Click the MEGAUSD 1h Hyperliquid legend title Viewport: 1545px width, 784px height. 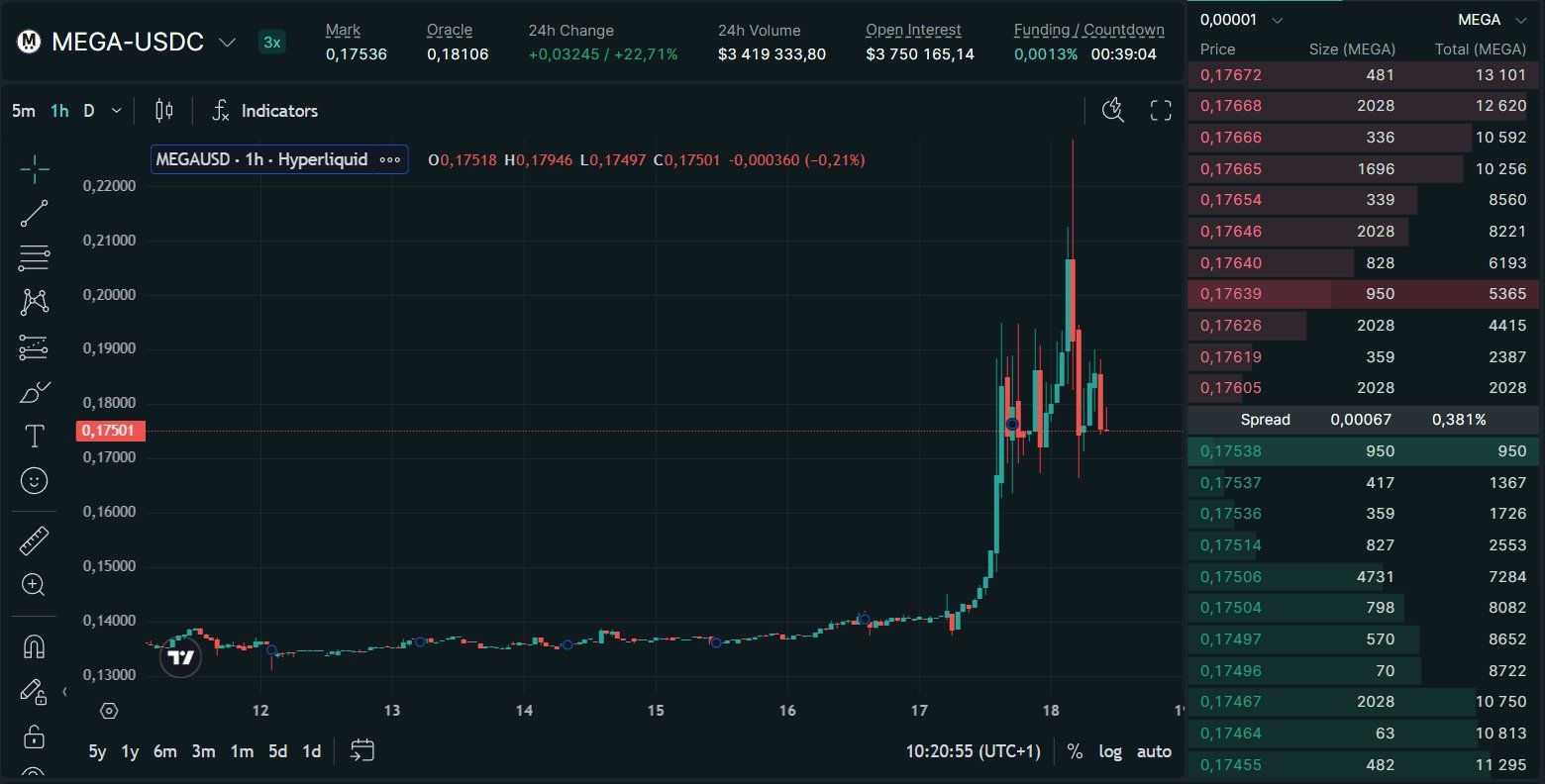tap(262, 159)
